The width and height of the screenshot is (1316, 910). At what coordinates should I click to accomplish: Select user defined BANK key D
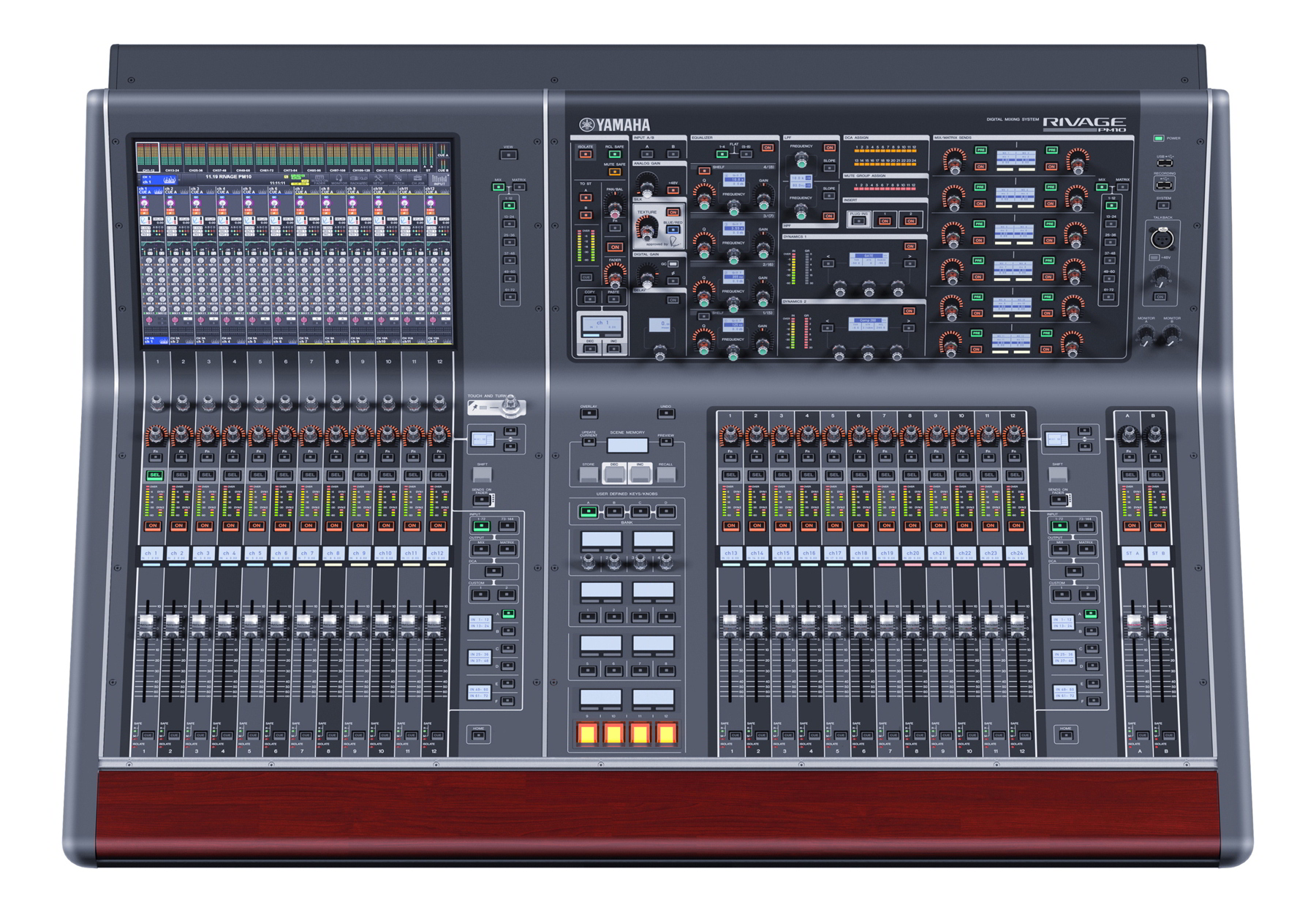pos(665,511)
